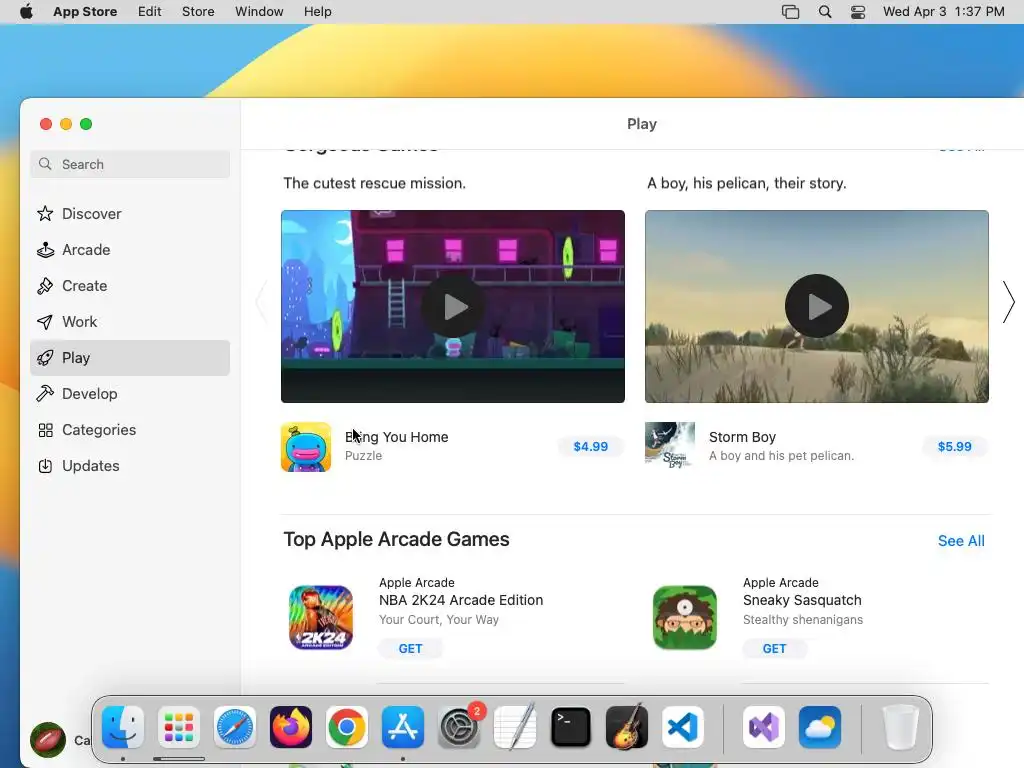
Task: Open the Apple menu
Action: (26, 11)
